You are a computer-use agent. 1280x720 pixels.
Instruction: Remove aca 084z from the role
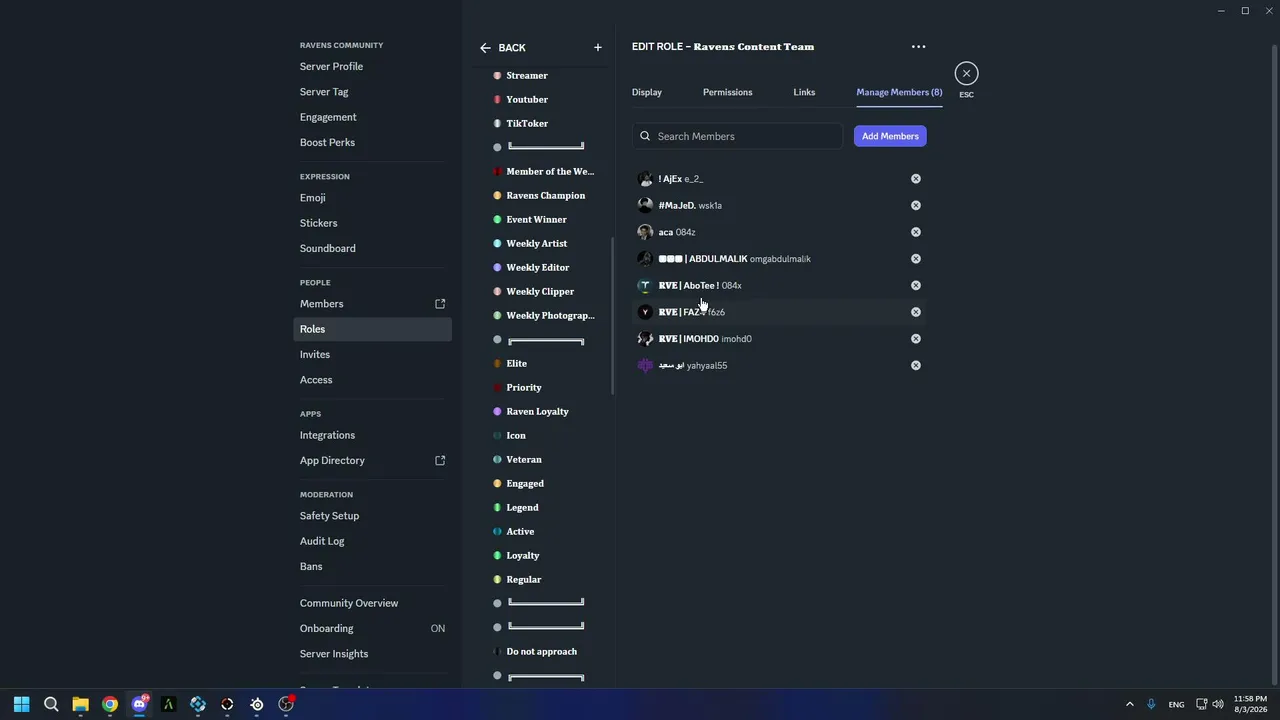coord(915,232)
